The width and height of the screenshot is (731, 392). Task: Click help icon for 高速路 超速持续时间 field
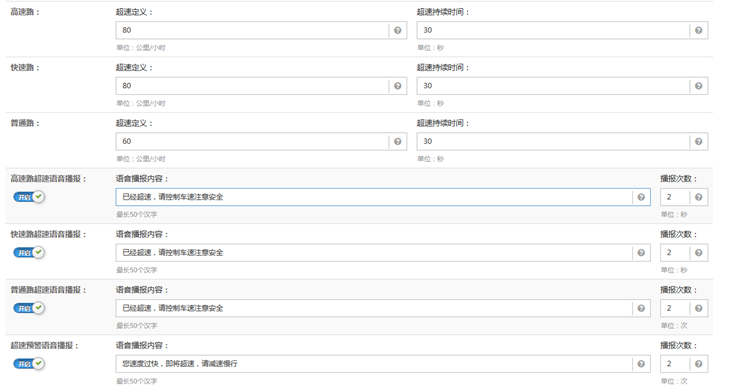pyautogui.click(x=698, y=30)
